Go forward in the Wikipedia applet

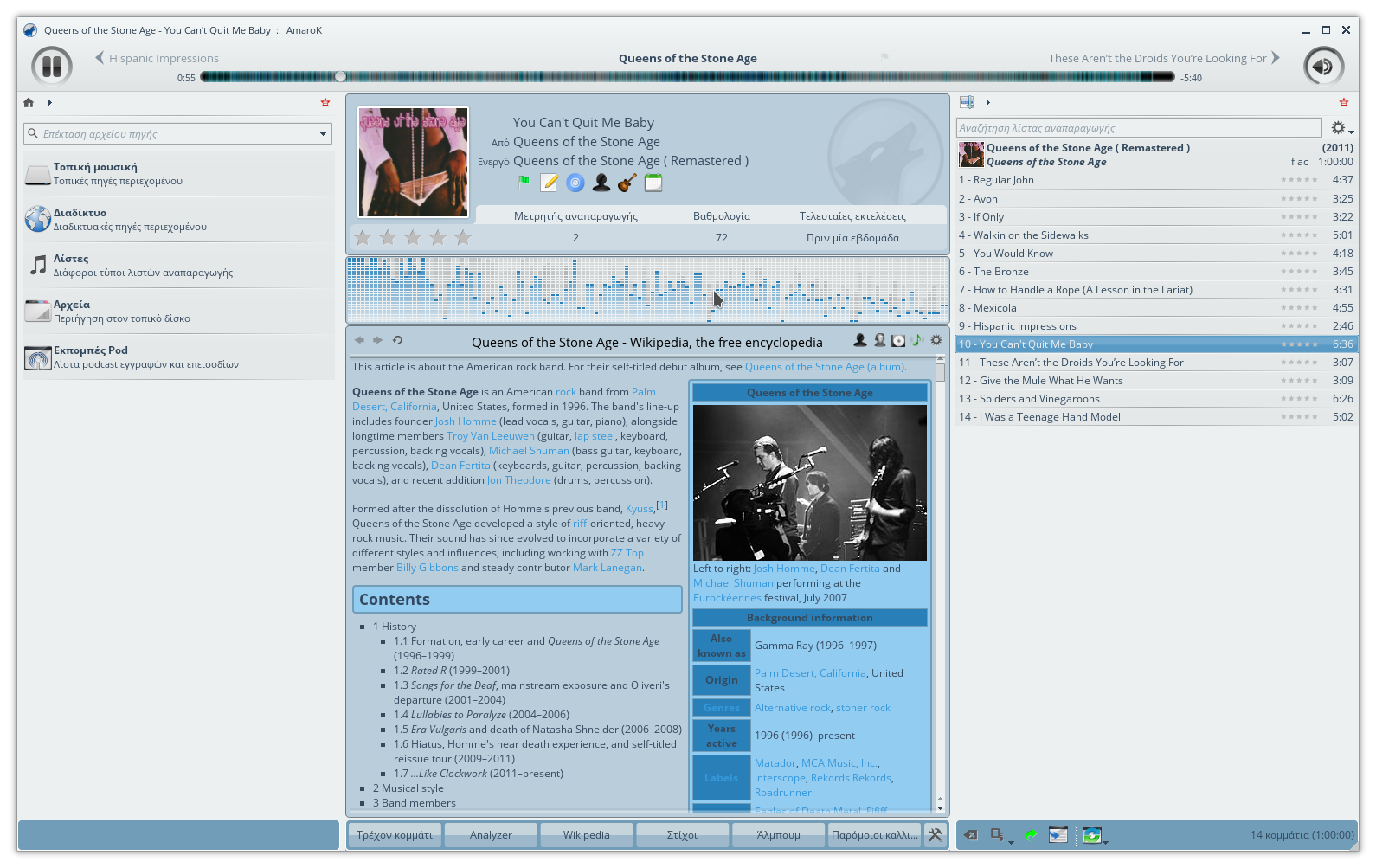pyautogui.click(x=377, y=340)
